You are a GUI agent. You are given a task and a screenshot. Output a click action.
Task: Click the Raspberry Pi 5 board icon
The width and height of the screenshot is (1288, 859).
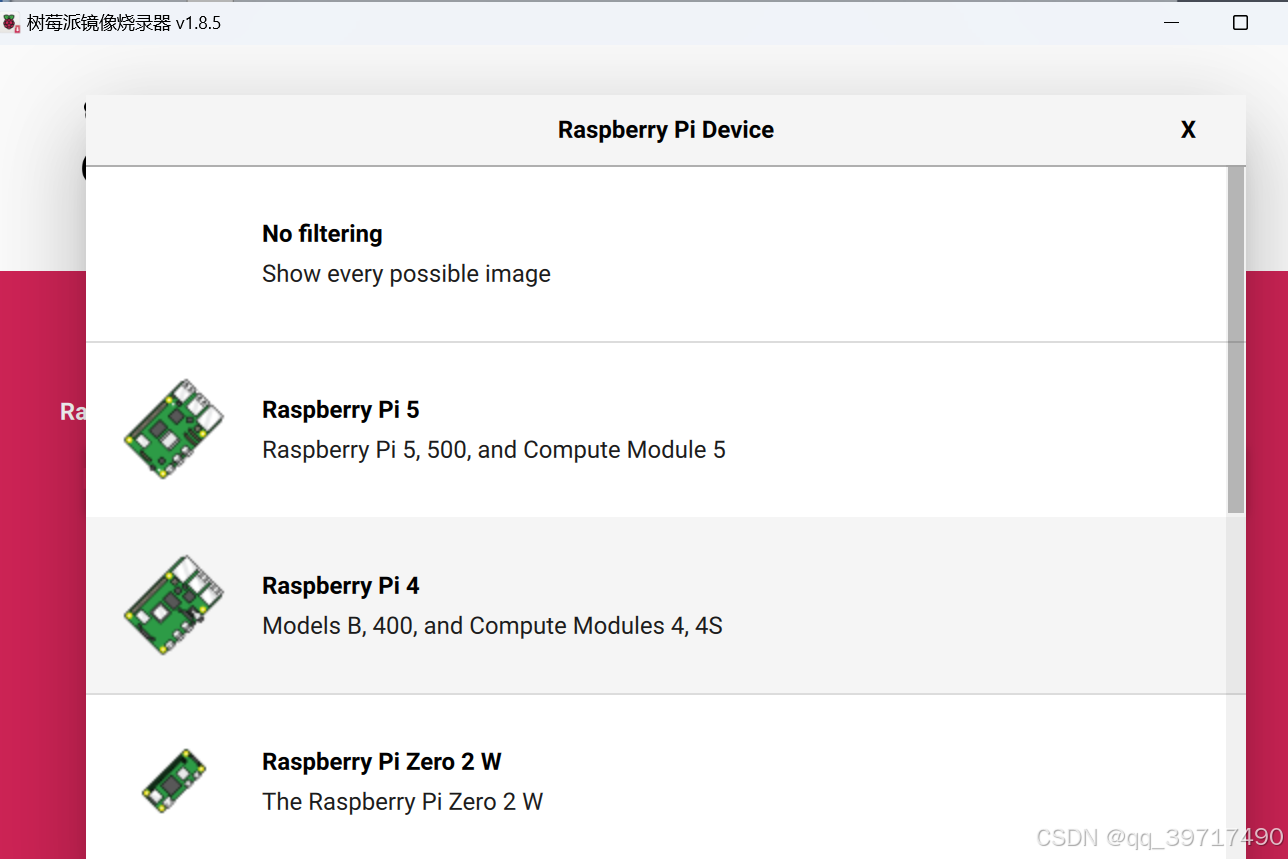click(174, 429)
